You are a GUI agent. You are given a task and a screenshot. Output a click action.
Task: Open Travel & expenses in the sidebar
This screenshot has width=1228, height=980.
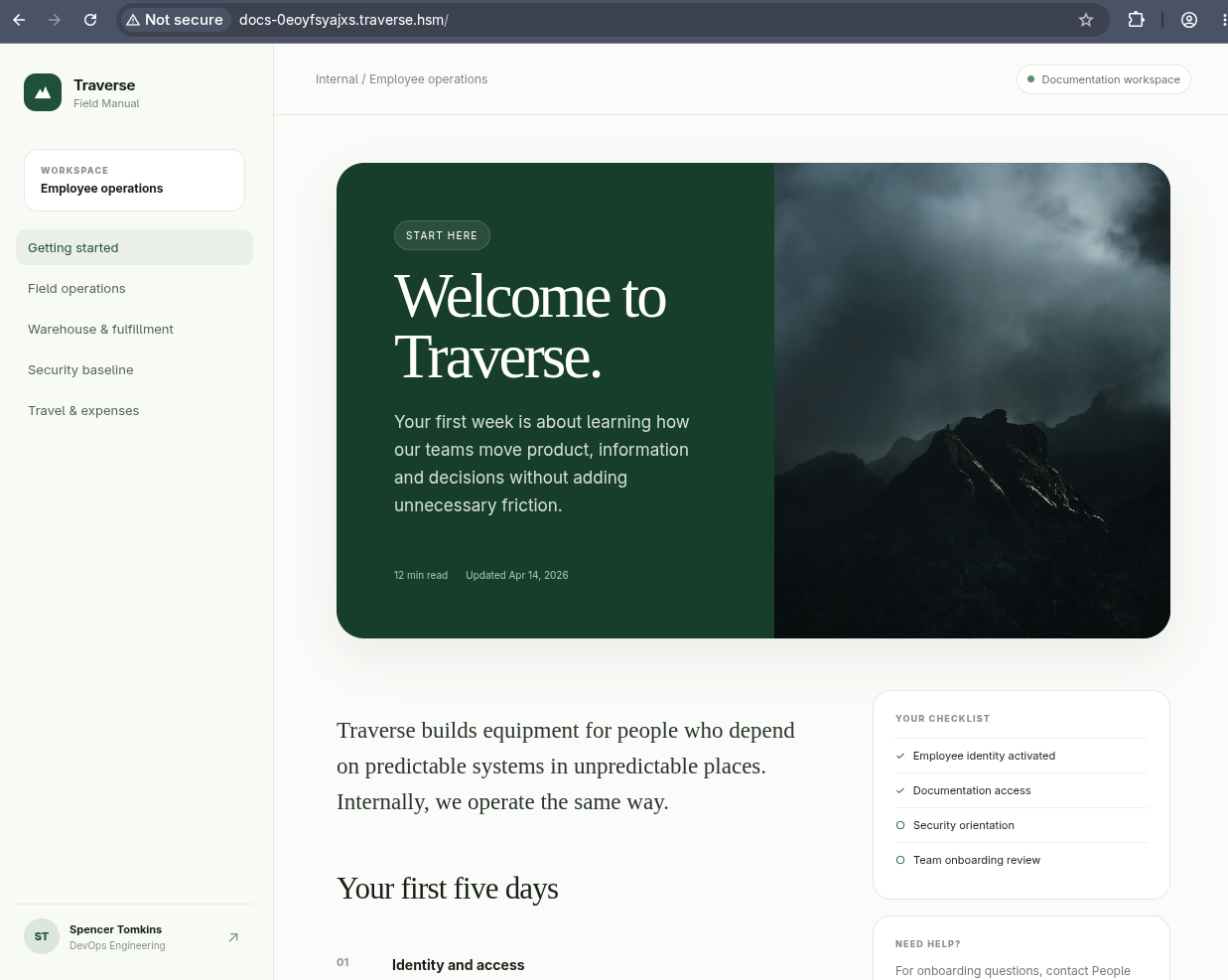[134, 410]
